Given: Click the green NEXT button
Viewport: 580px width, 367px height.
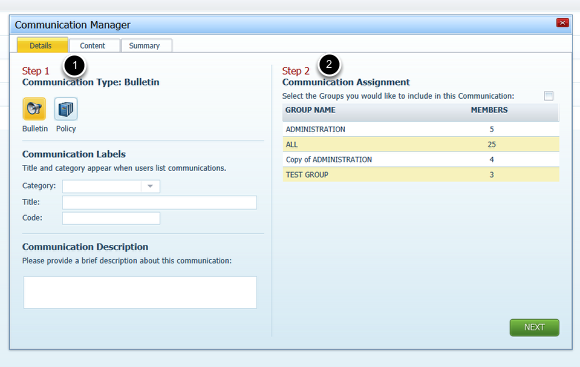Looking at the screenshot, I should pos(534,327).
